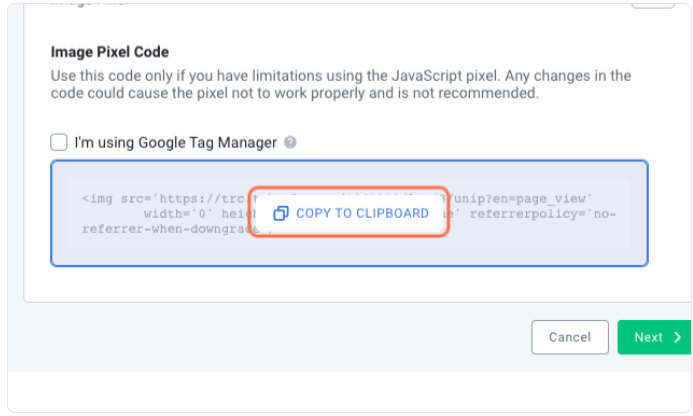
Task: Click the help question mark icon
Action: click(x=290, y=142)
